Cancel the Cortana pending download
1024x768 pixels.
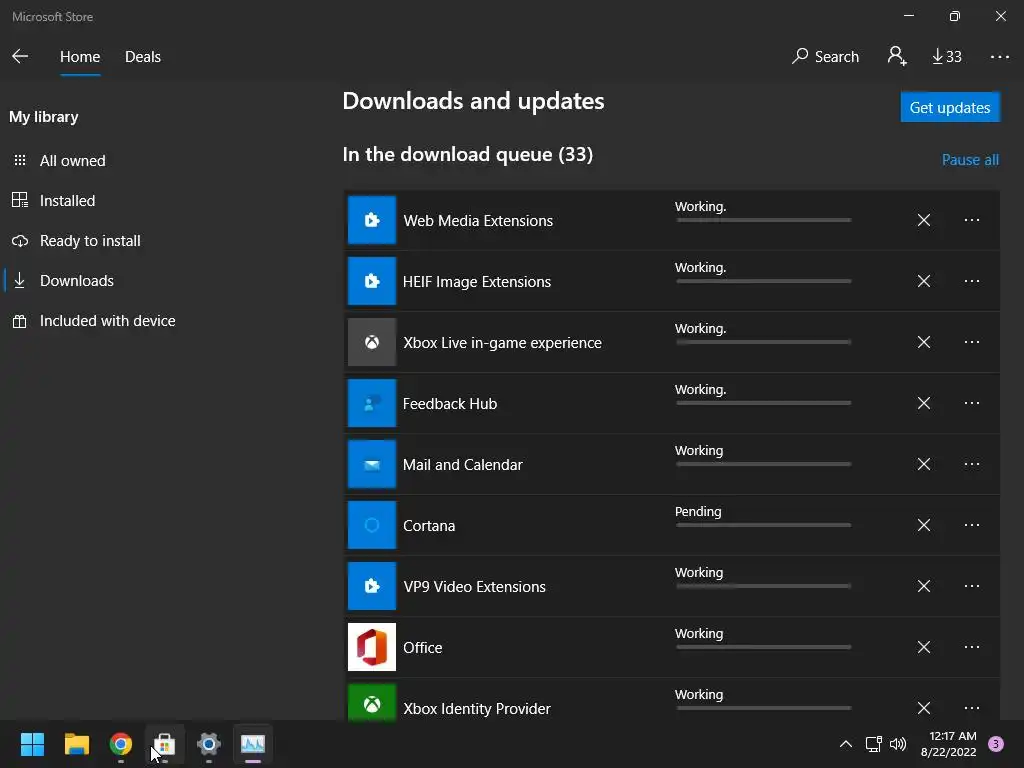pyautogui.click(x=923, y=525)
